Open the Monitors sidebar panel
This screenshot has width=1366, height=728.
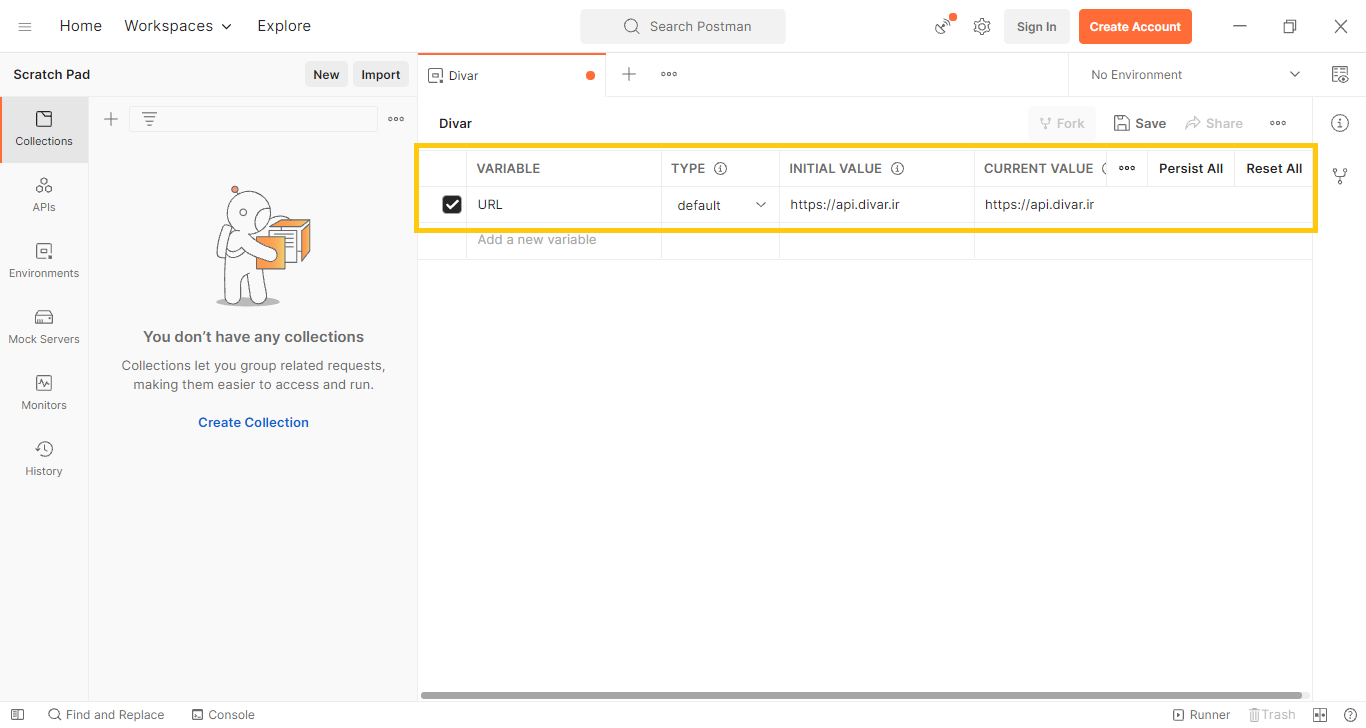tap(44, 394)
